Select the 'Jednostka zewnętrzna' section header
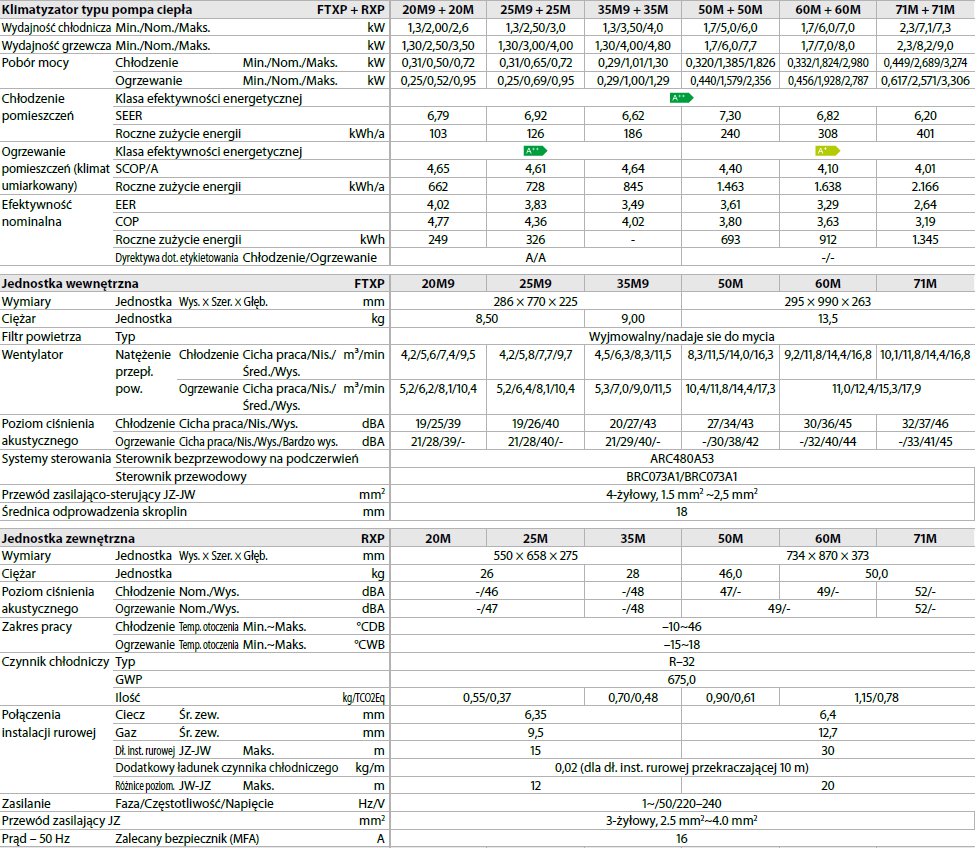The height and width of the screenshot is (848, 977). [68, 538]
